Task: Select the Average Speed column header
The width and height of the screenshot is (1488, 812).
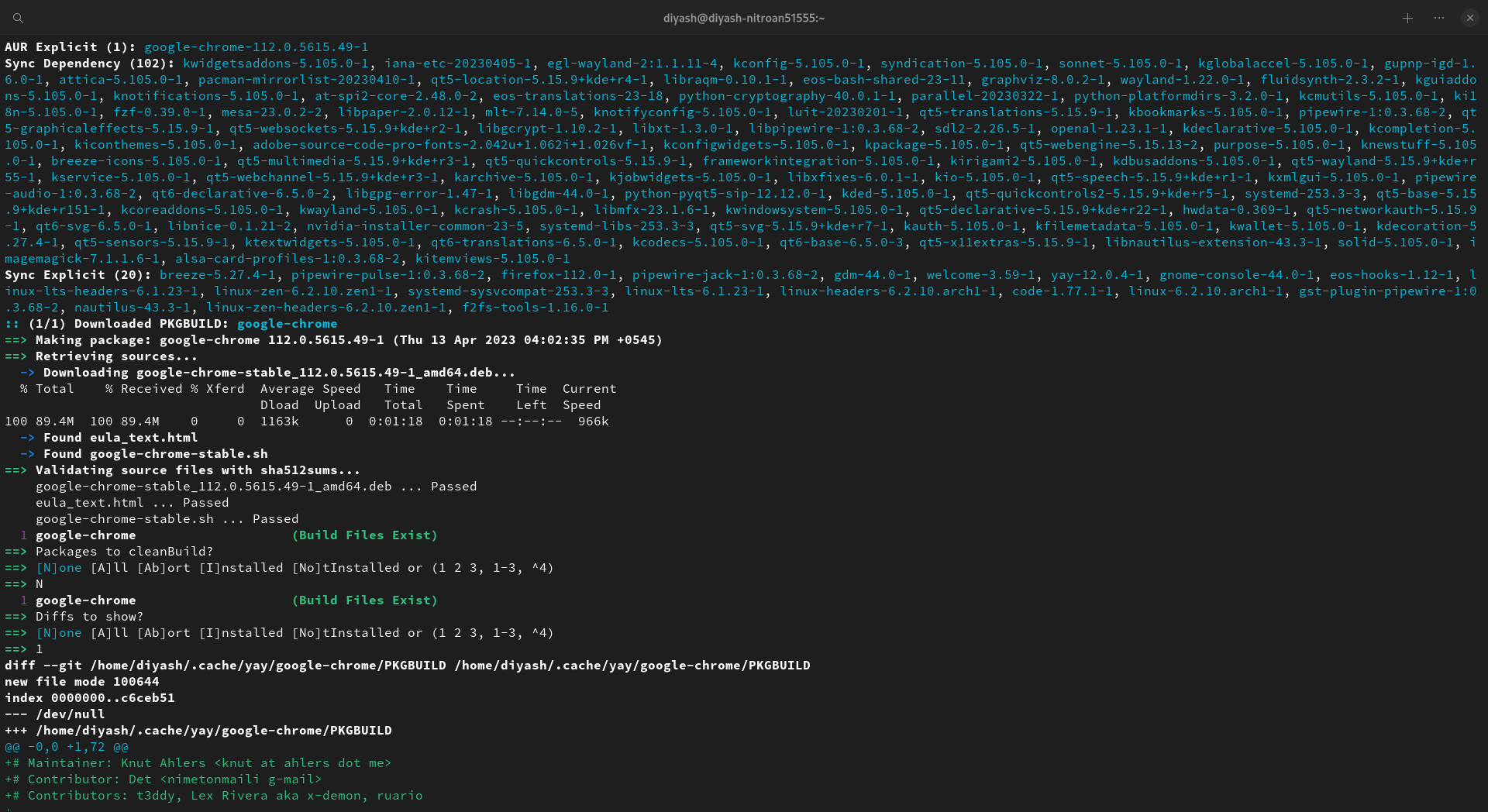Action: 311,389
